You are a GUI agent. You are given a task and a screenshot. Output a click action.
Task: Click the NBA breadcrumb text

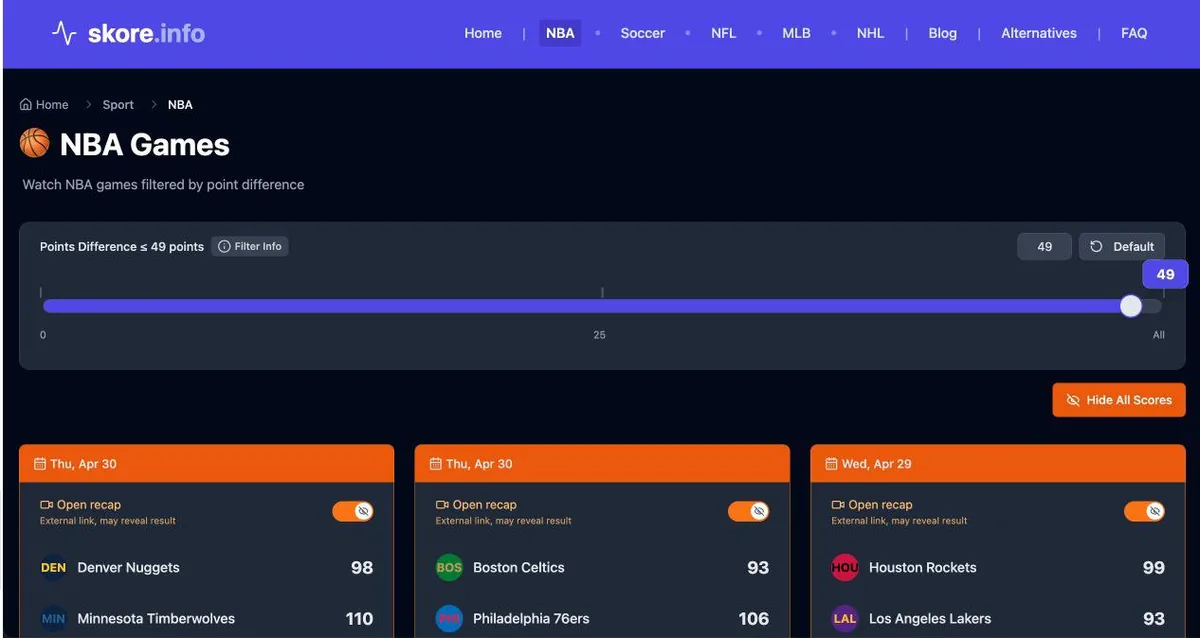pos(180,104)
